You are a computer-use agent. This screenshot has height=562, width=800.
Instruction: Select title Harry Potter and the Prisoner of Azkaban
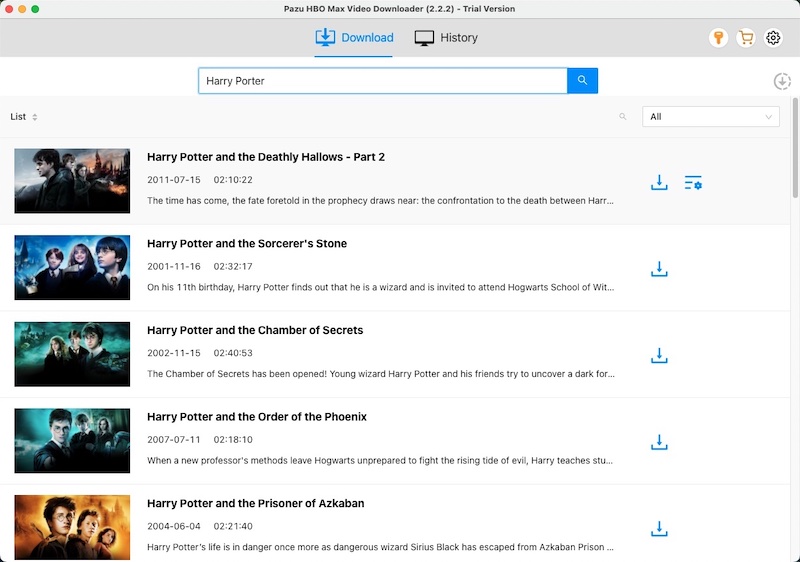click(256, 504)
